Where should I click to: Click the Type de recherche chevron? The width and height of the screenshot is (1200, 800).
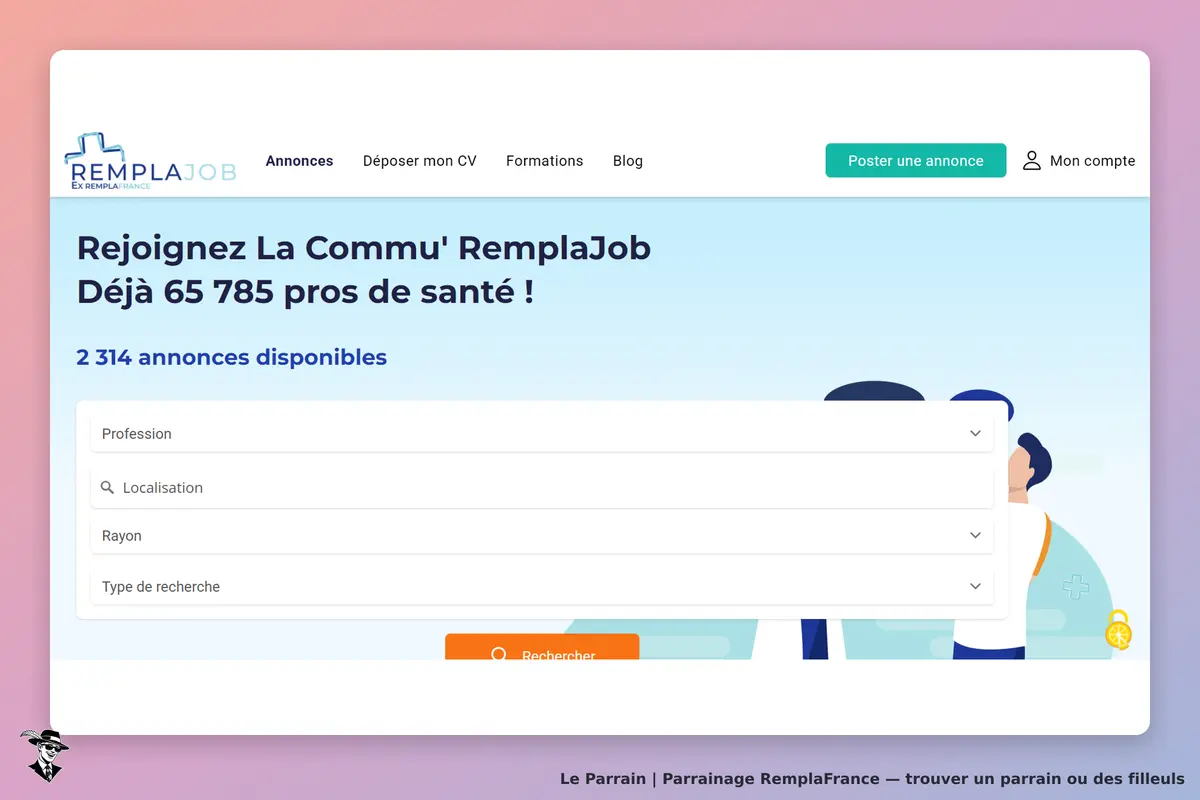975,587
